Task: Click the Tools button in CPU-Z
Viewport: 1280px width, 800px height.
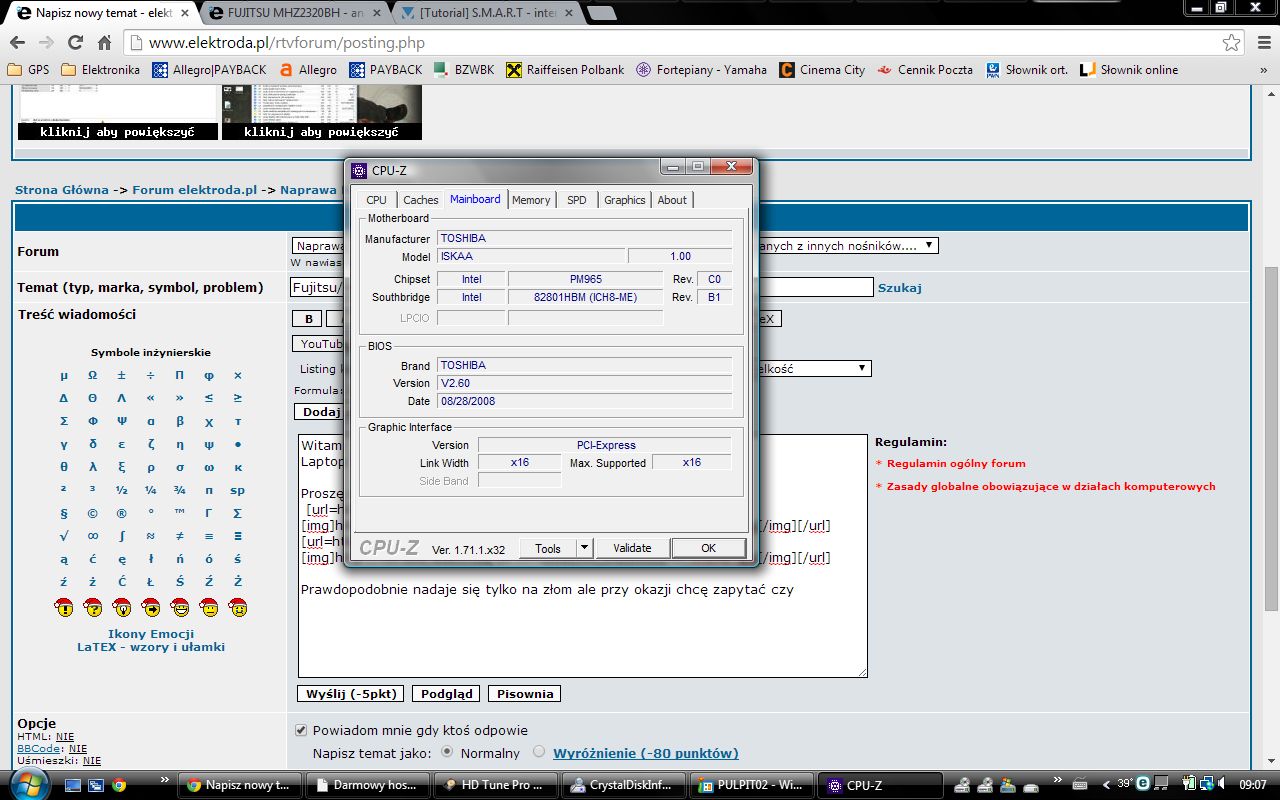Action: (x=548, y=548)
